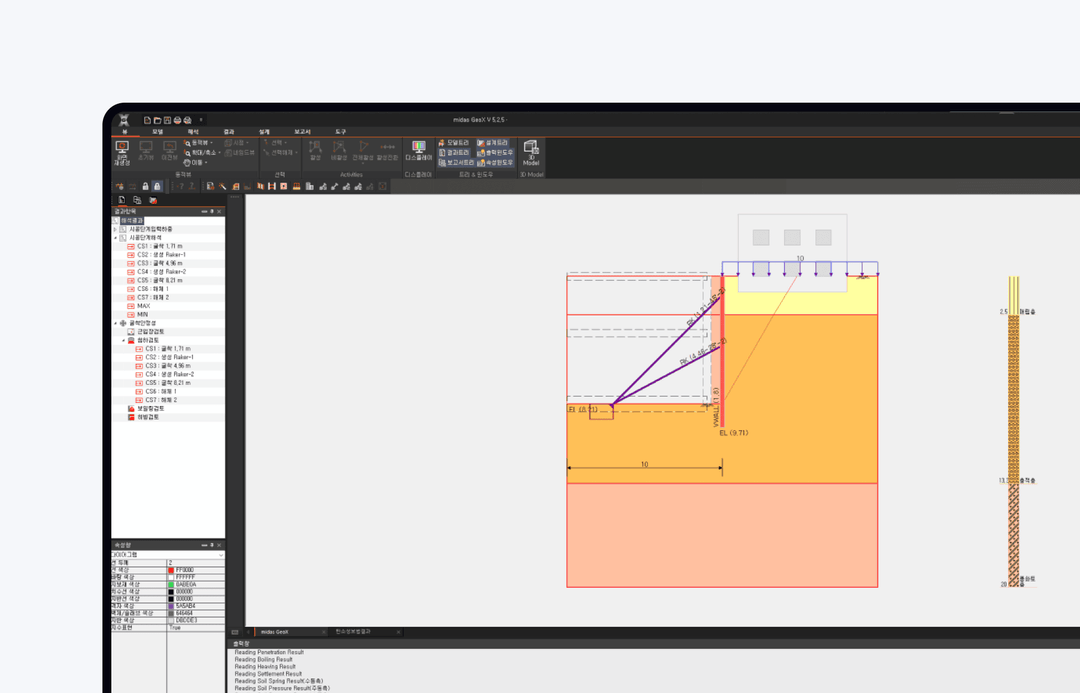Toggle the 속성윈도우 window button
The height and width of the screenshot is (693, 1080).
click(495, 163)
